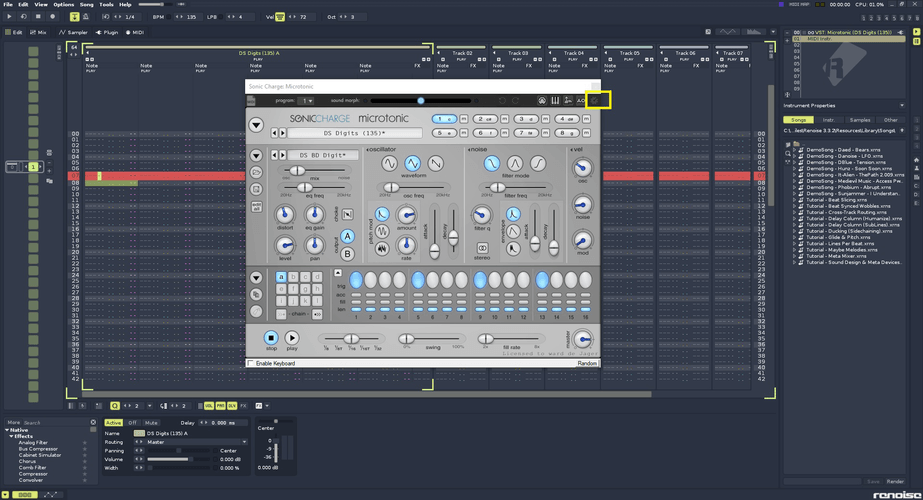This screenshot has width=923, height=500.
Task: Switch to the MIDI tab
Action: click(135, 32)
